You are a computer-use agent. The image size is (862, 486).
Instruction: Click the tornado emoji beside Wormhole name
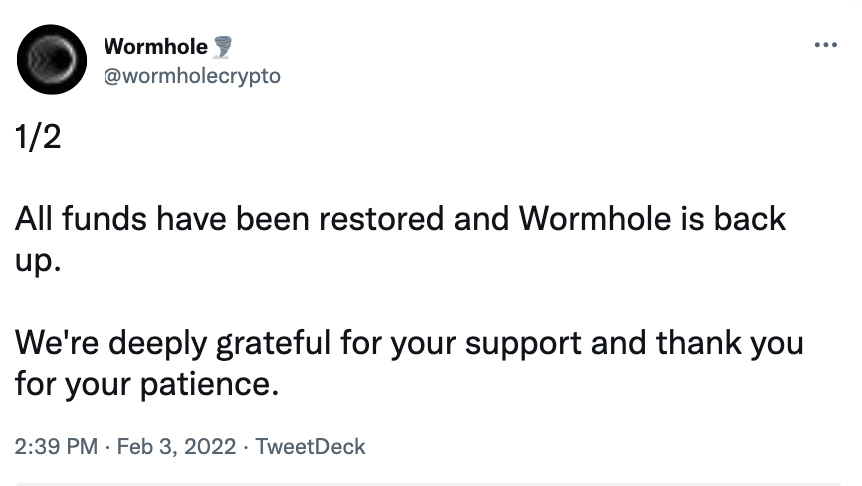(224, 47)
